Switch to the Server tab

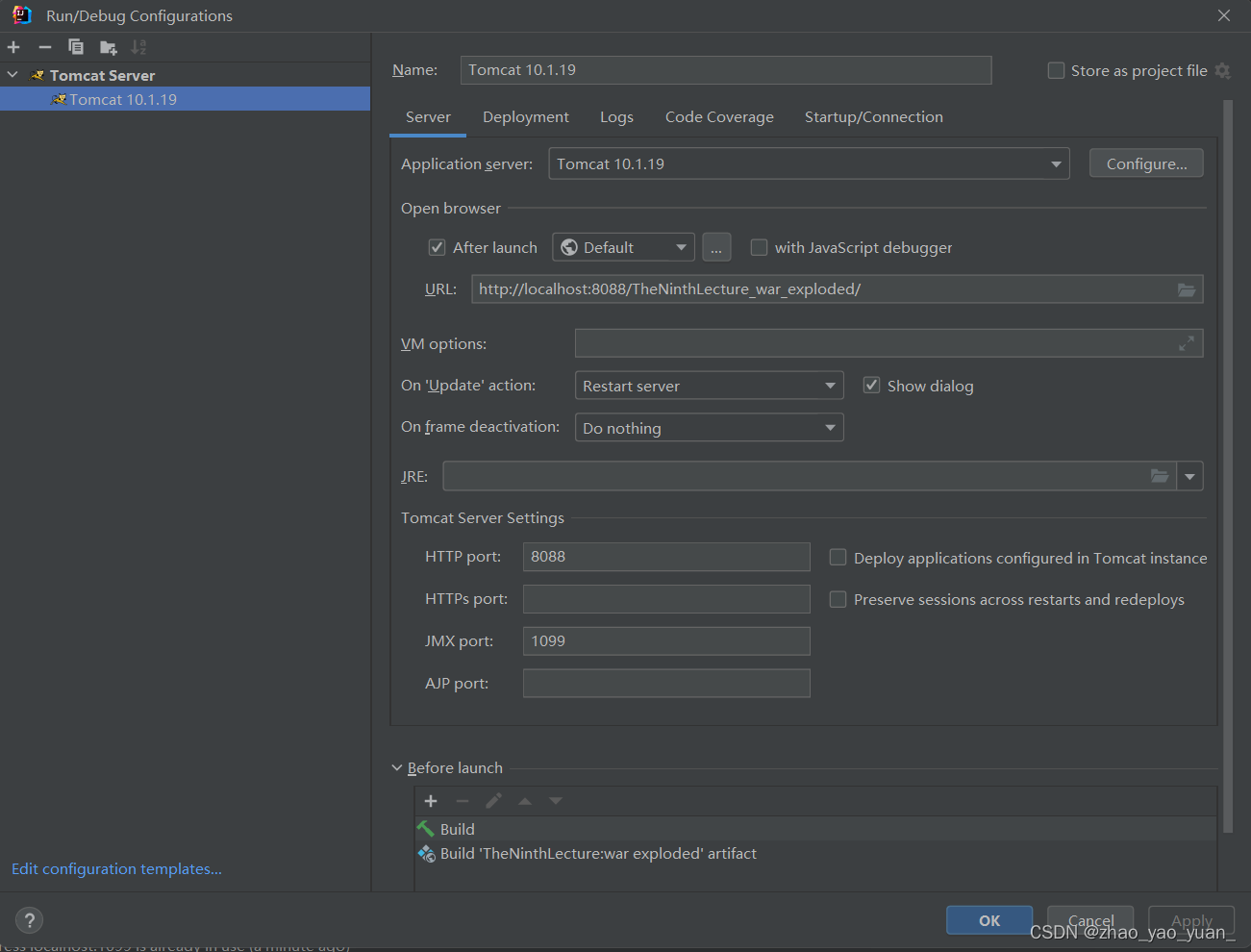pos(428,117)
